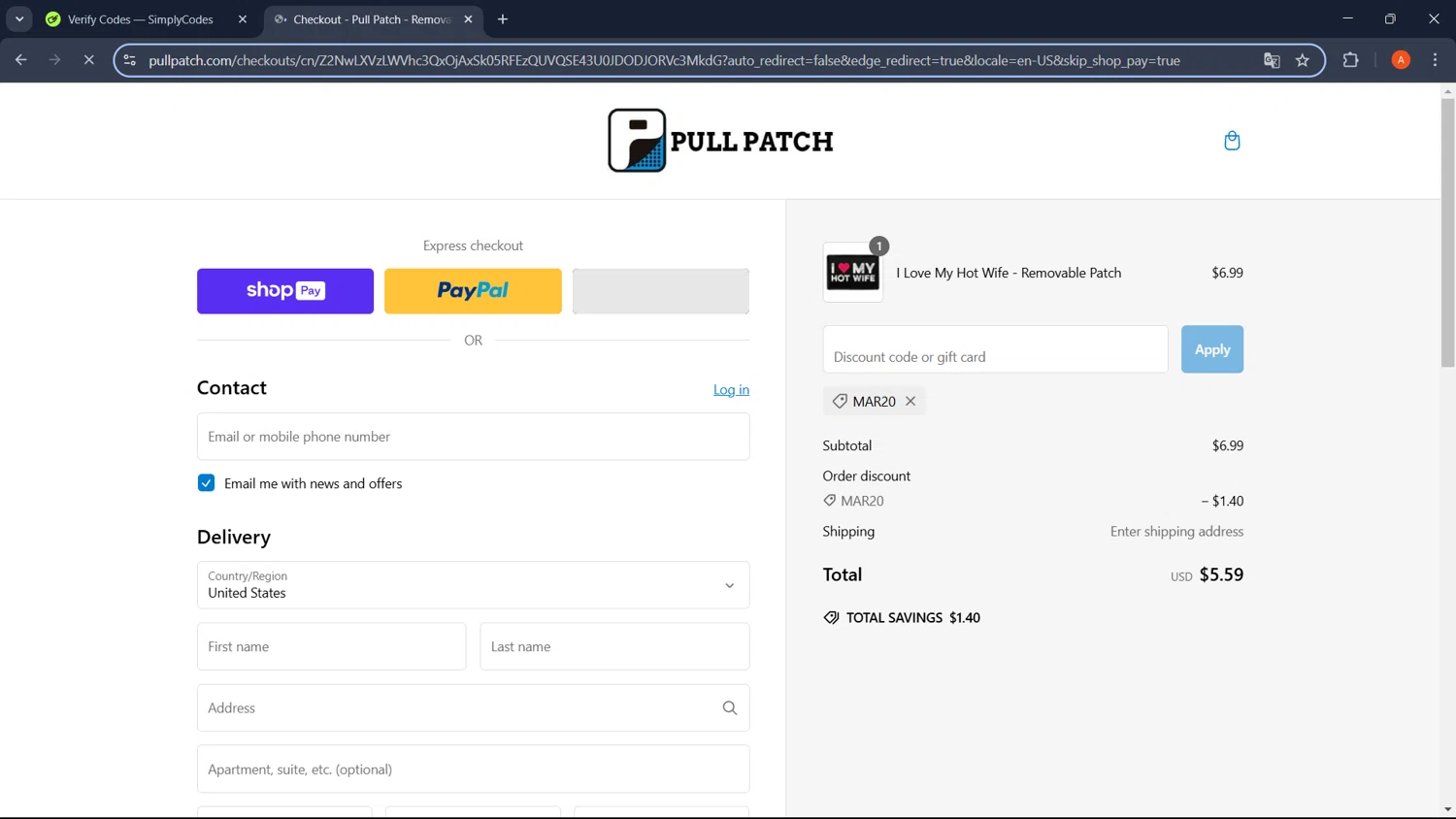Viewport: 1456px width, 819px height.
Task: Click the Total label in the order summary
Action: point(843,574)
